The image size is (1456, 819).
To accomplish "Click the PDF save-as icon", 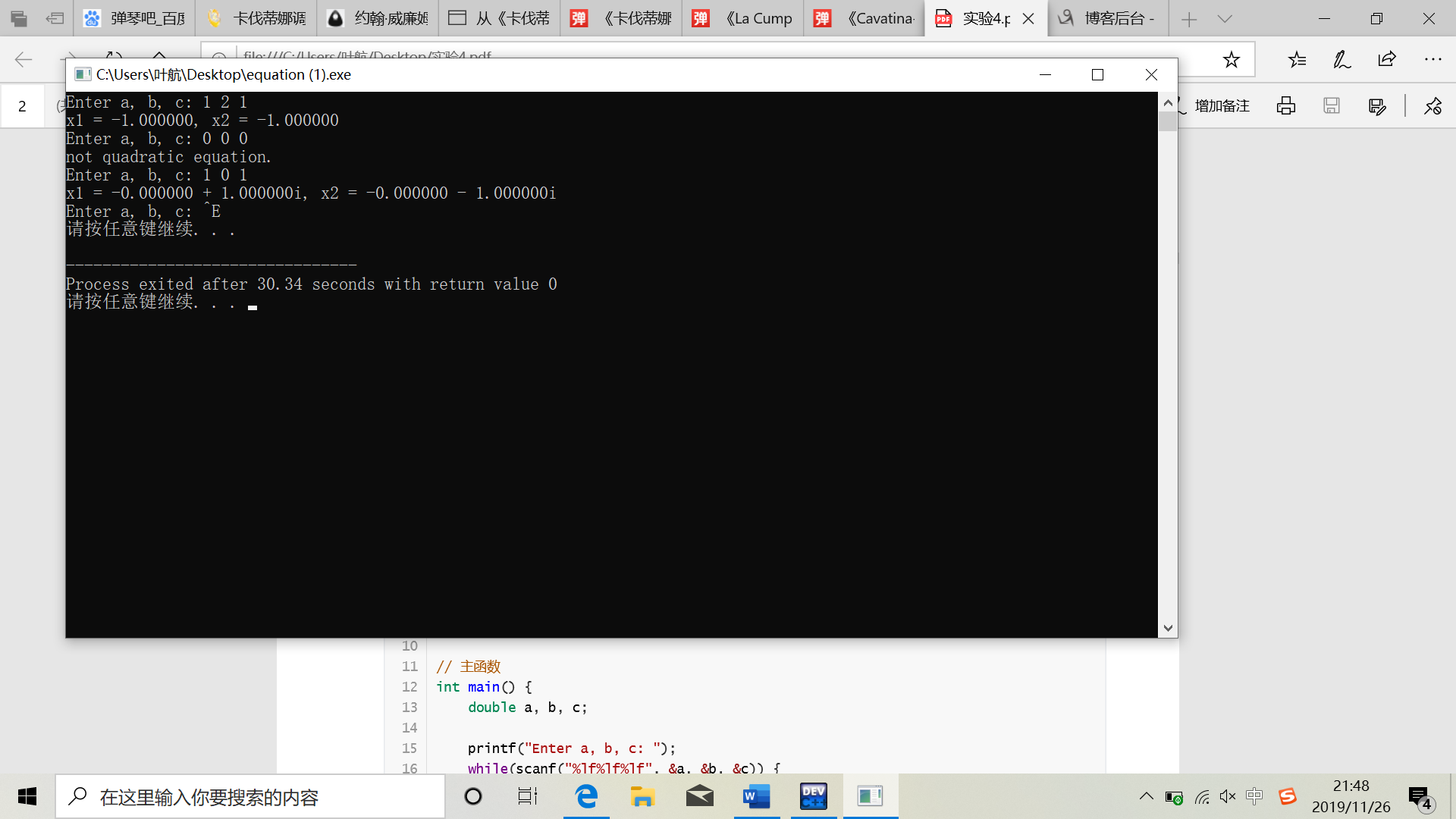I will click(1377, 106).
